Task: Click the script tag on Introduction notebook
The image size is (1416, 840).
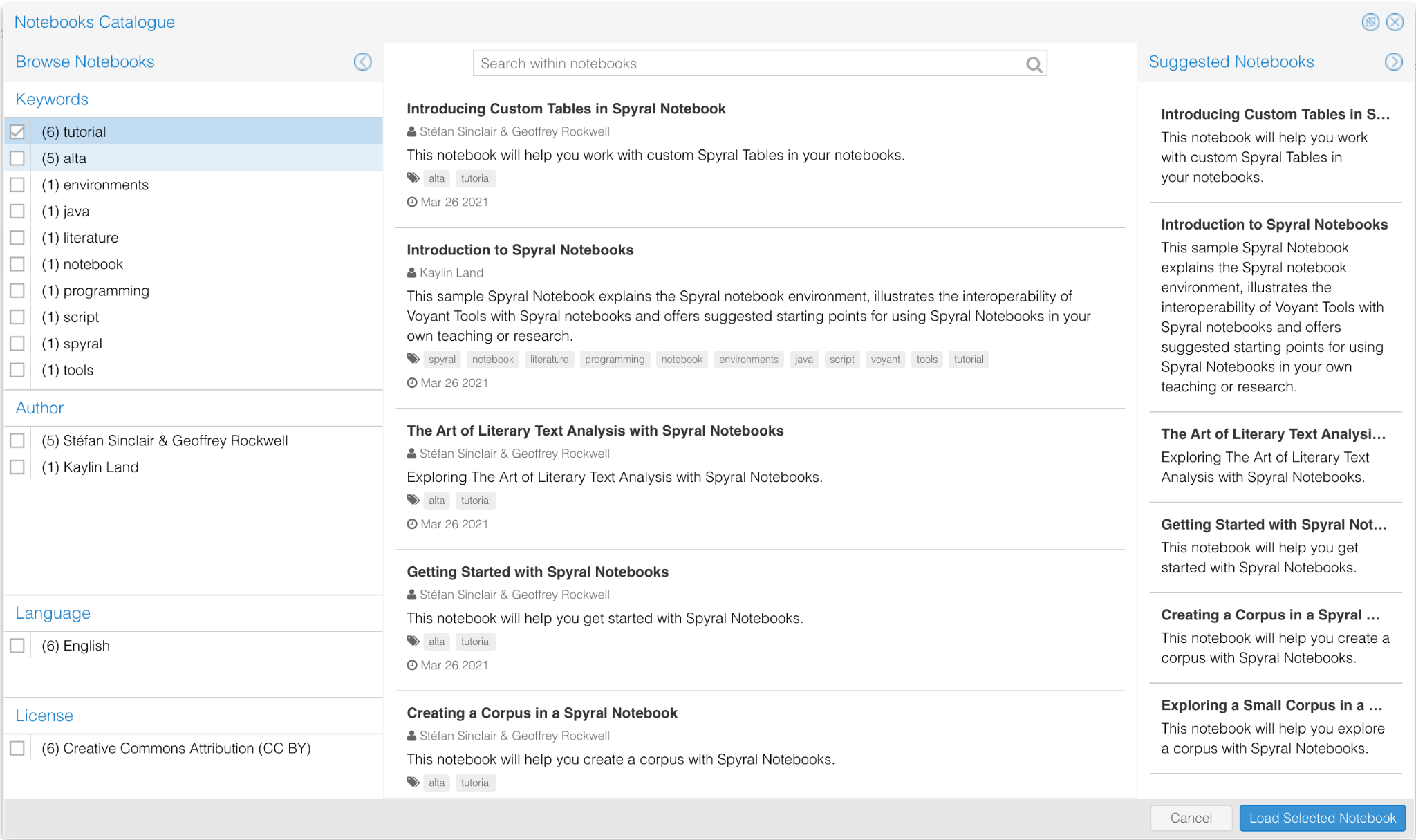Action: click(x=842, y=360)
